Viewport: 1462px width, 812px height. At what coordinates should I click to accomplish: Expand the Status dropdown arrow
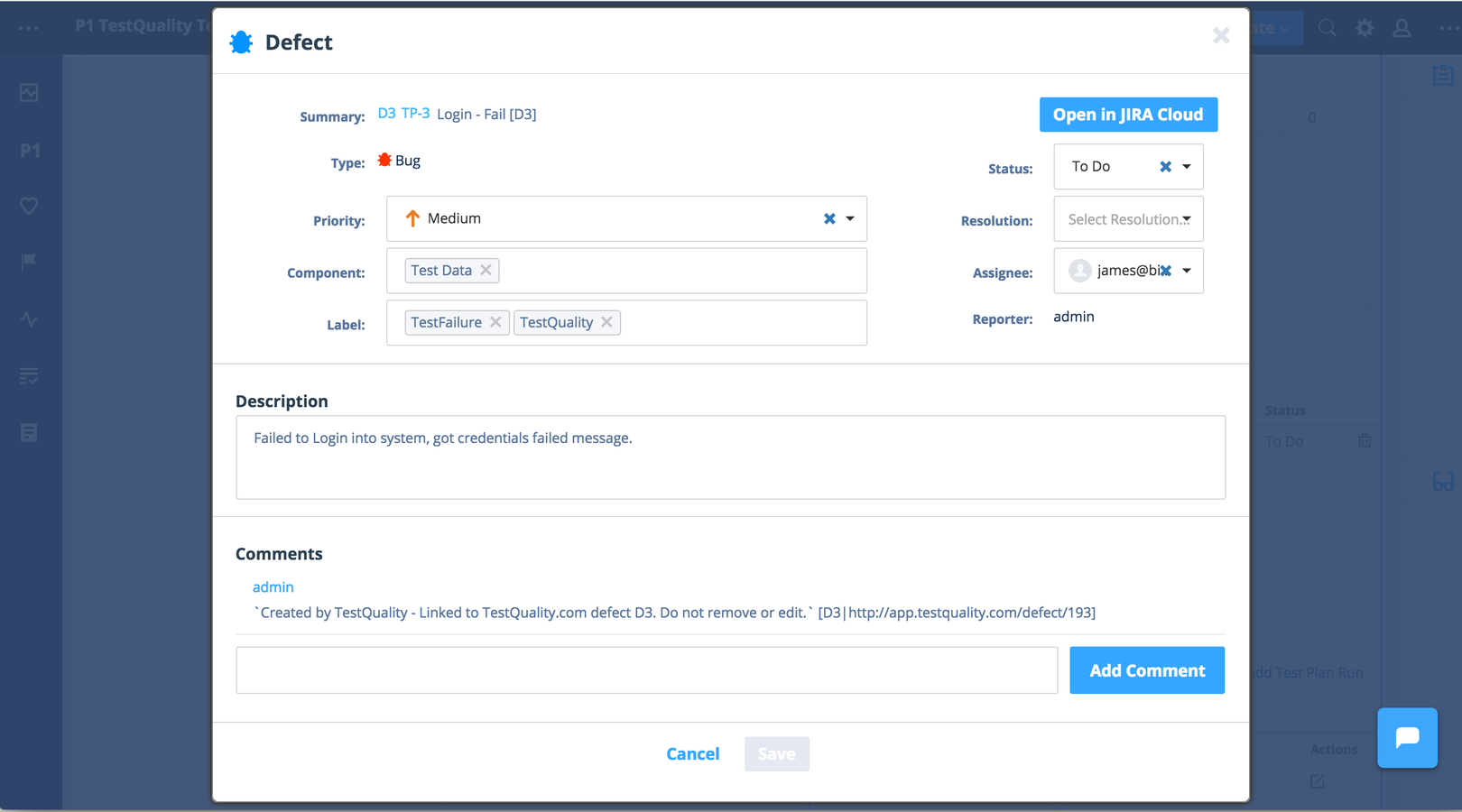pos(1187,167)
